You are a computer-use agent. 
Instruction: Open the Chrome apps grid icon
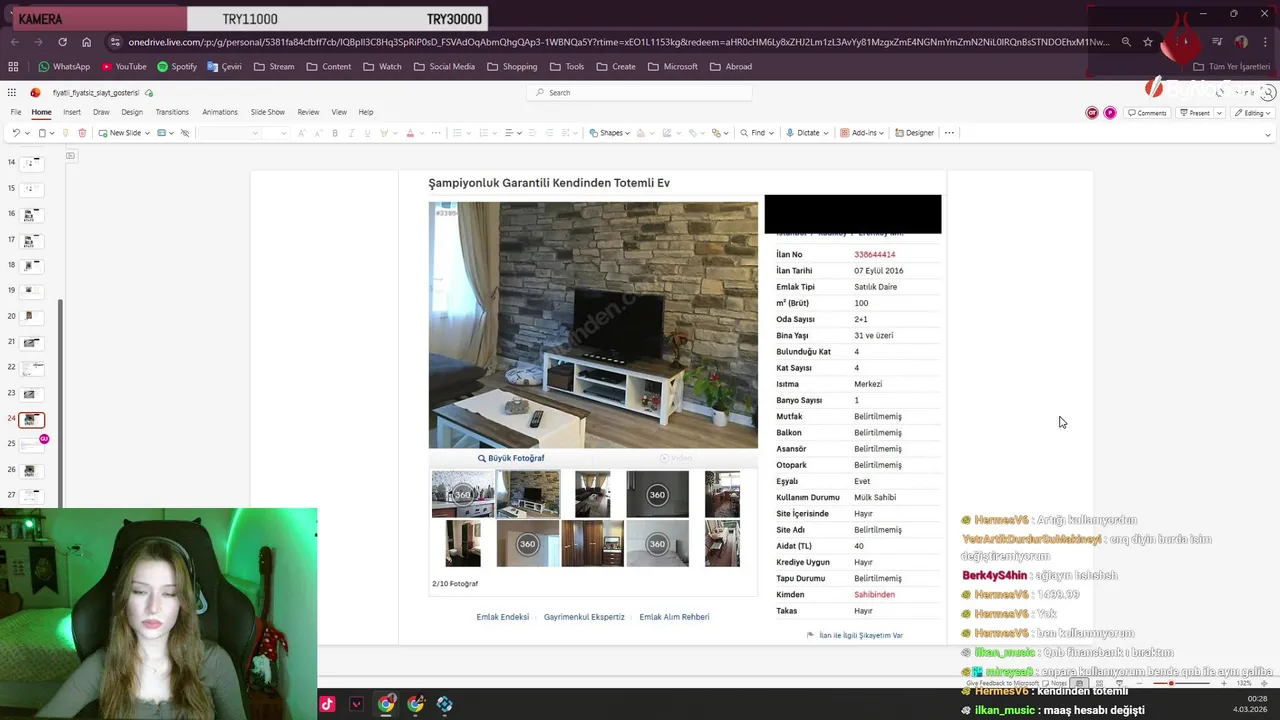[13, 67]
